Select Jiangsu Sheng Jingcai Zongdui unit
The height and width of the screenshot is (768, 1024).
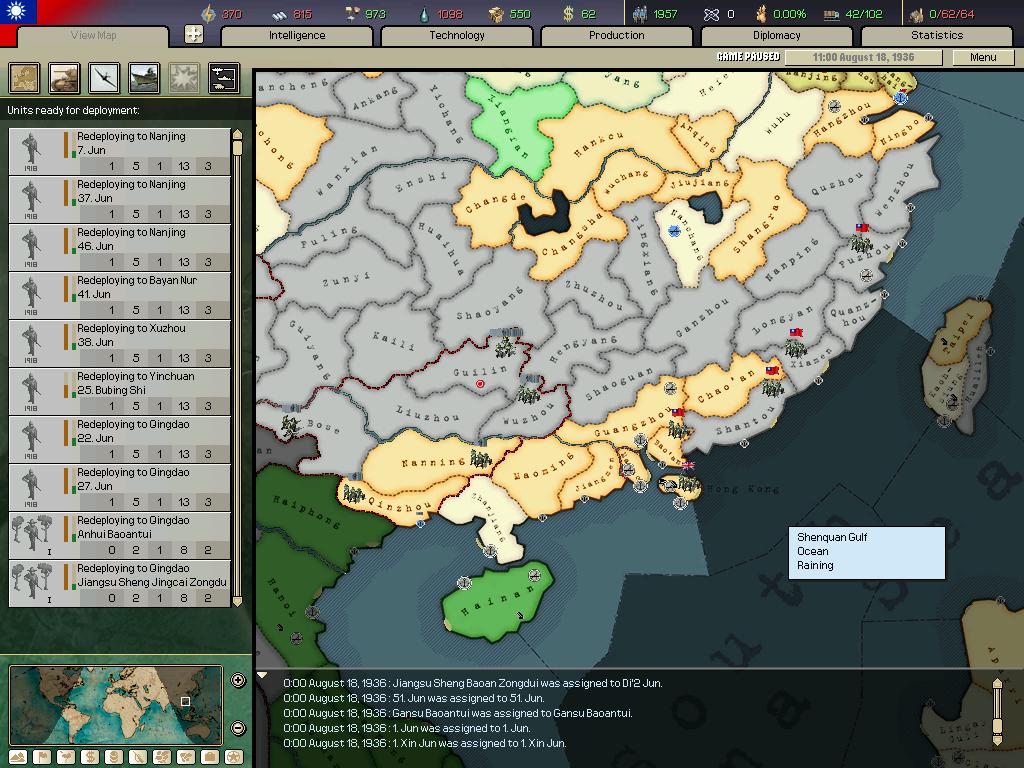tap(120, 583)
